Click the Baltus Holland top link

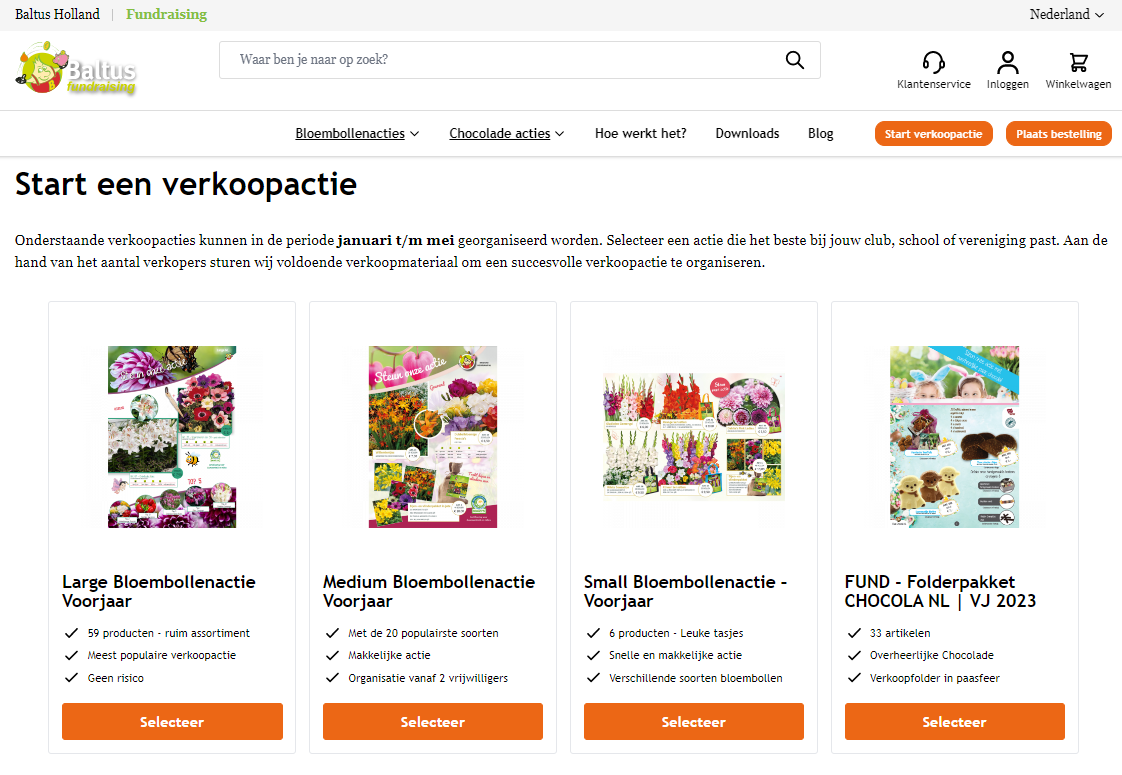[x=57, y=14]
